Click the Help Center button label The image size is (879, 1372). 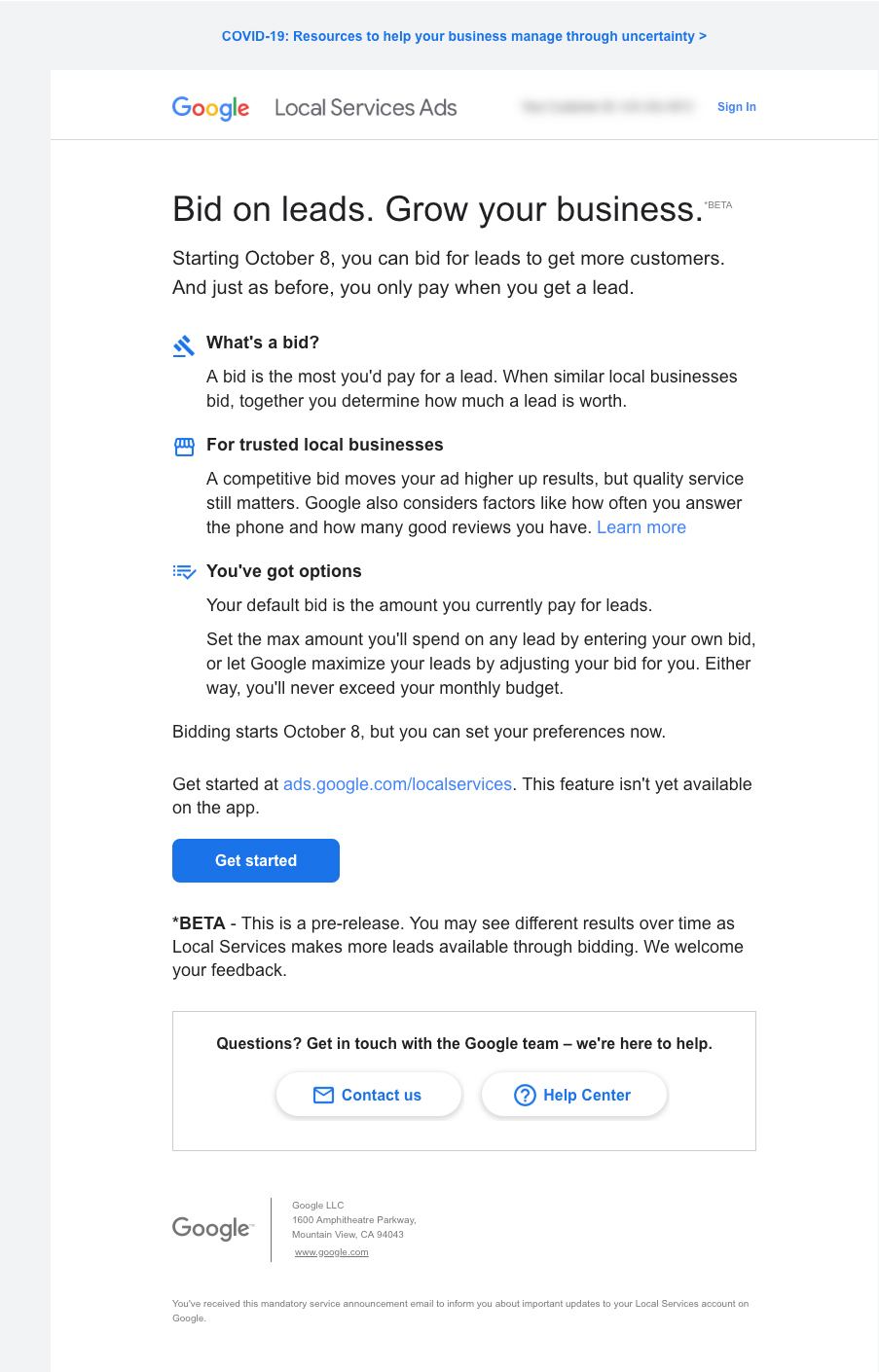586,1096
